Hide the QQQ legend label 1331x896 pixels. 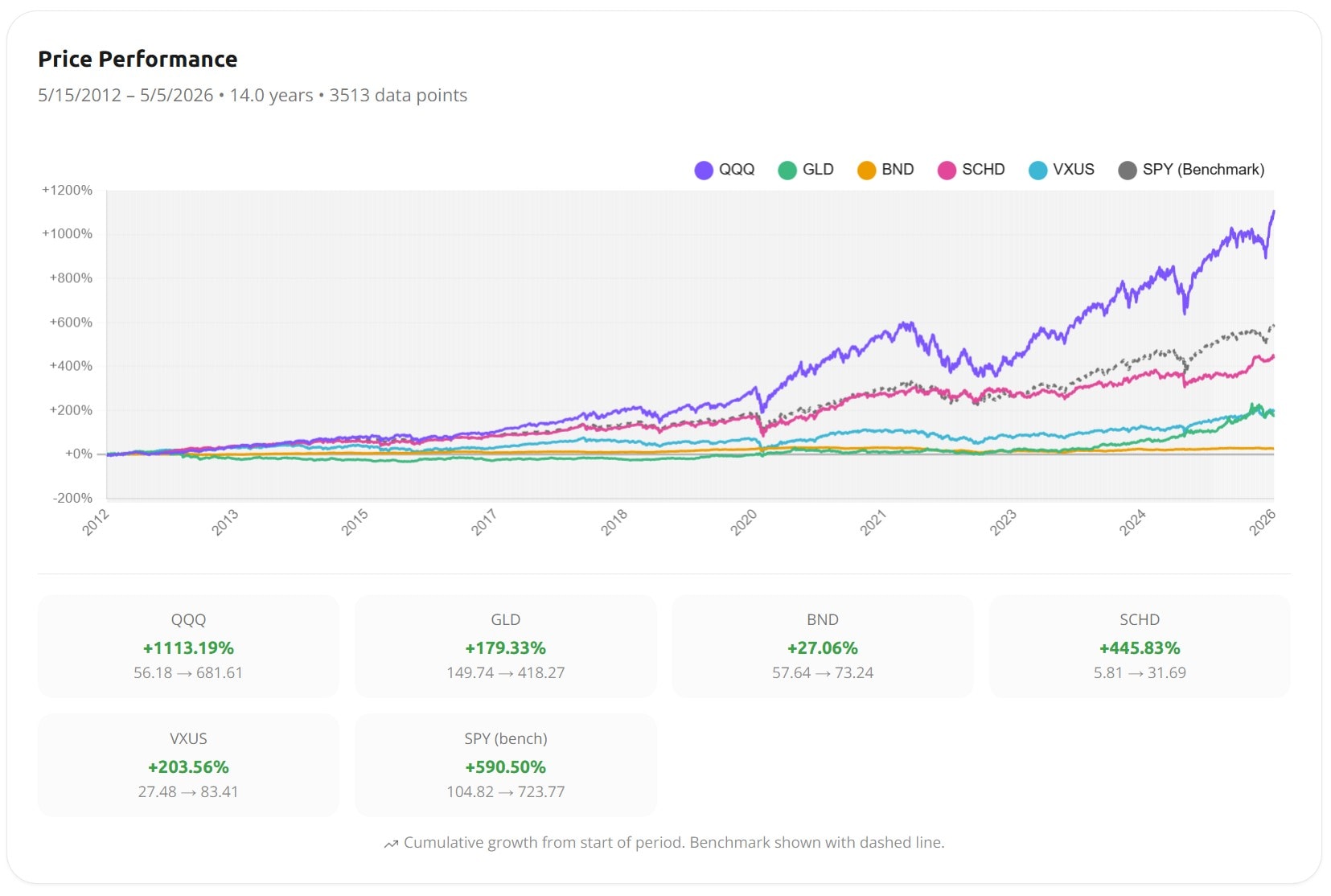(x=737, y=170)
